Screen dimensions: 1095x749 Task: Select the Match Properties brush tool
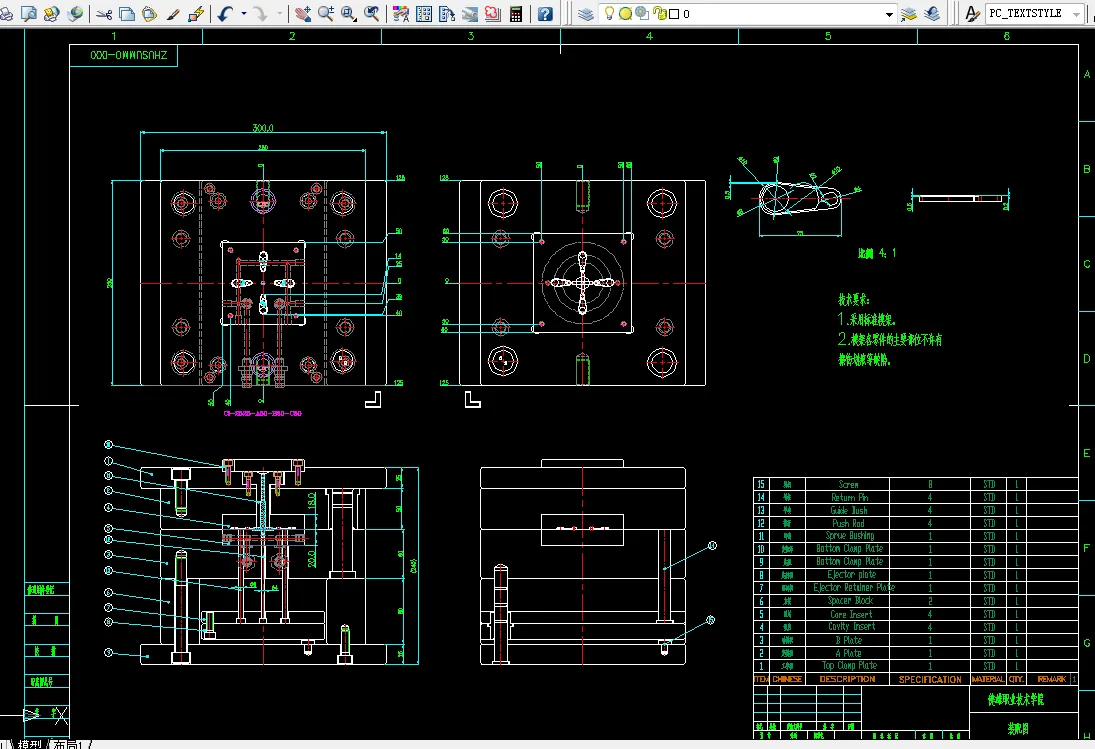(172, 13)
